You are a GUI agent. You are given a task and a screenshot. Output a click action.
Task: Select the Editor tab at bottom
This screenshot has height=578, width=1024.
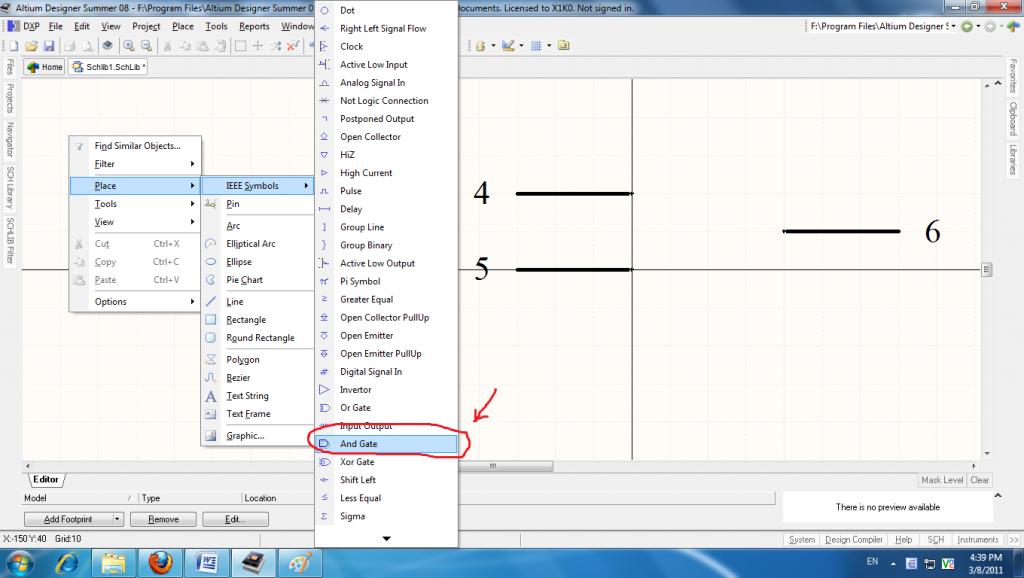45,479
